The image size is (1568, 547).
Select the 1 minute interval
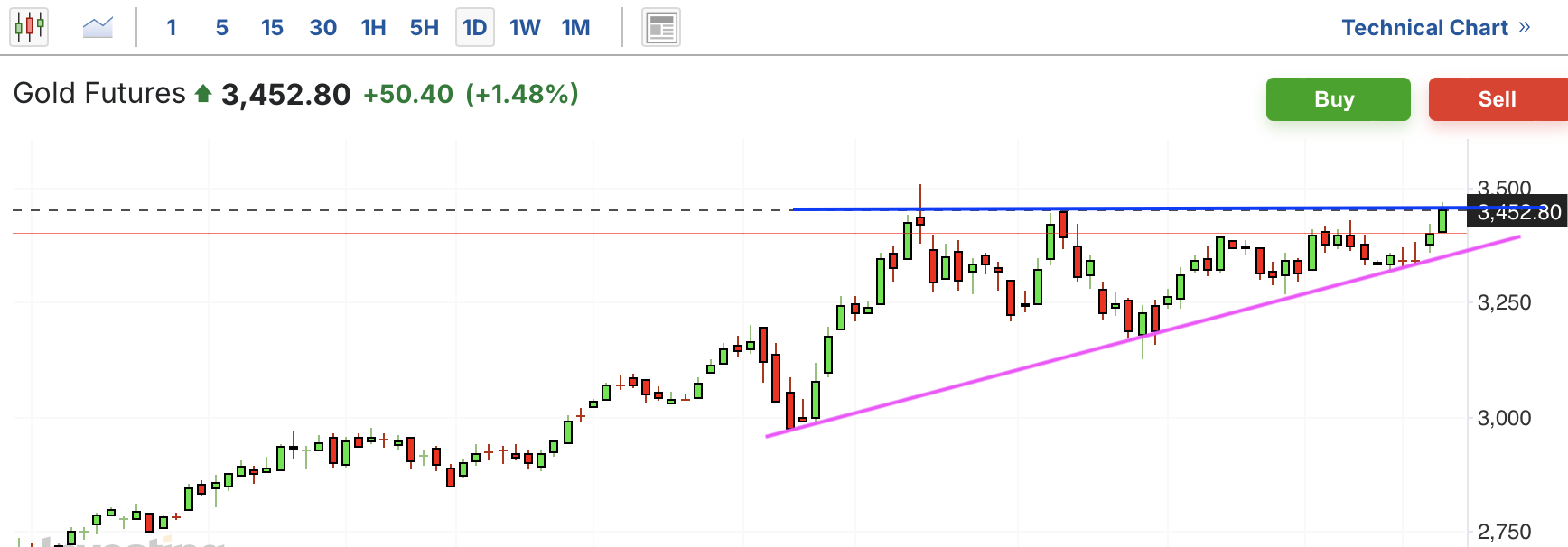172,27
